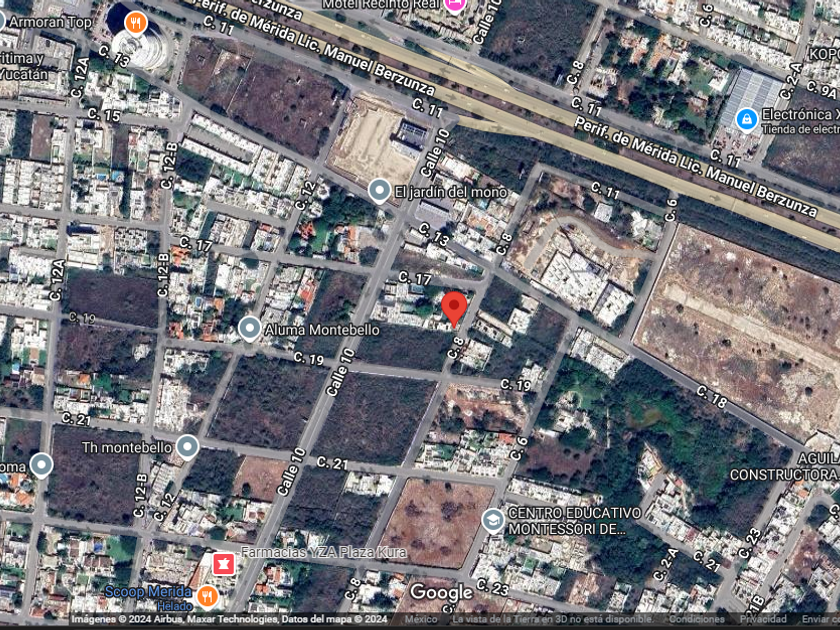Open Centro Educativo Montessori school icon
The width and height of the screenshot is (840, 630).
[x=492, y=521]
